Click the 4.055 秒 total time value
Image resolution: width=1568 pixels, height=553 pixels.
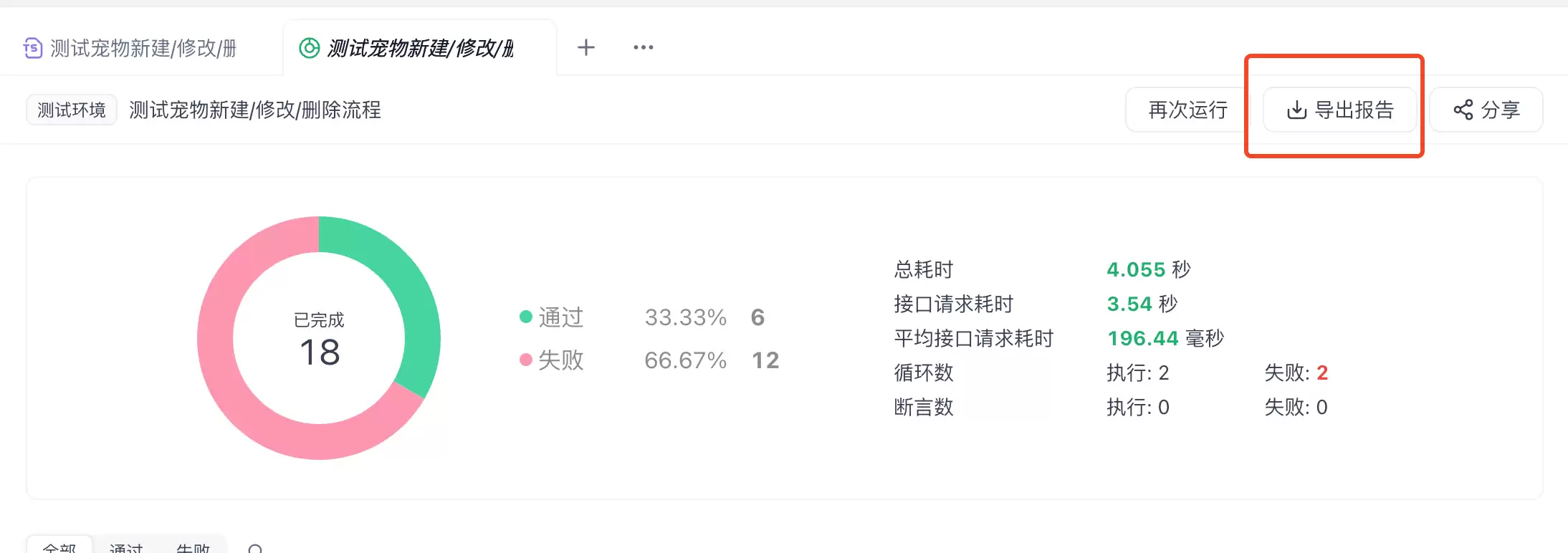(1149, 269)
